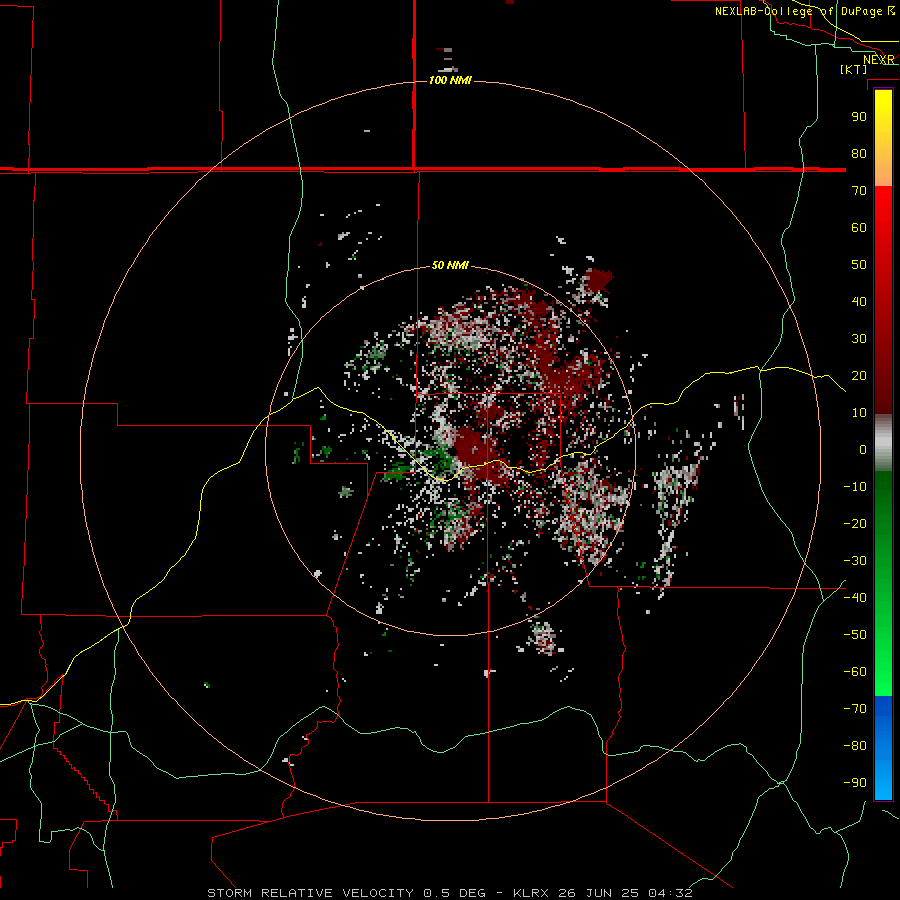900x900 pixels.
Task: Pick the gray zero-velocity segment of the color bar
Action: (883, 443)
